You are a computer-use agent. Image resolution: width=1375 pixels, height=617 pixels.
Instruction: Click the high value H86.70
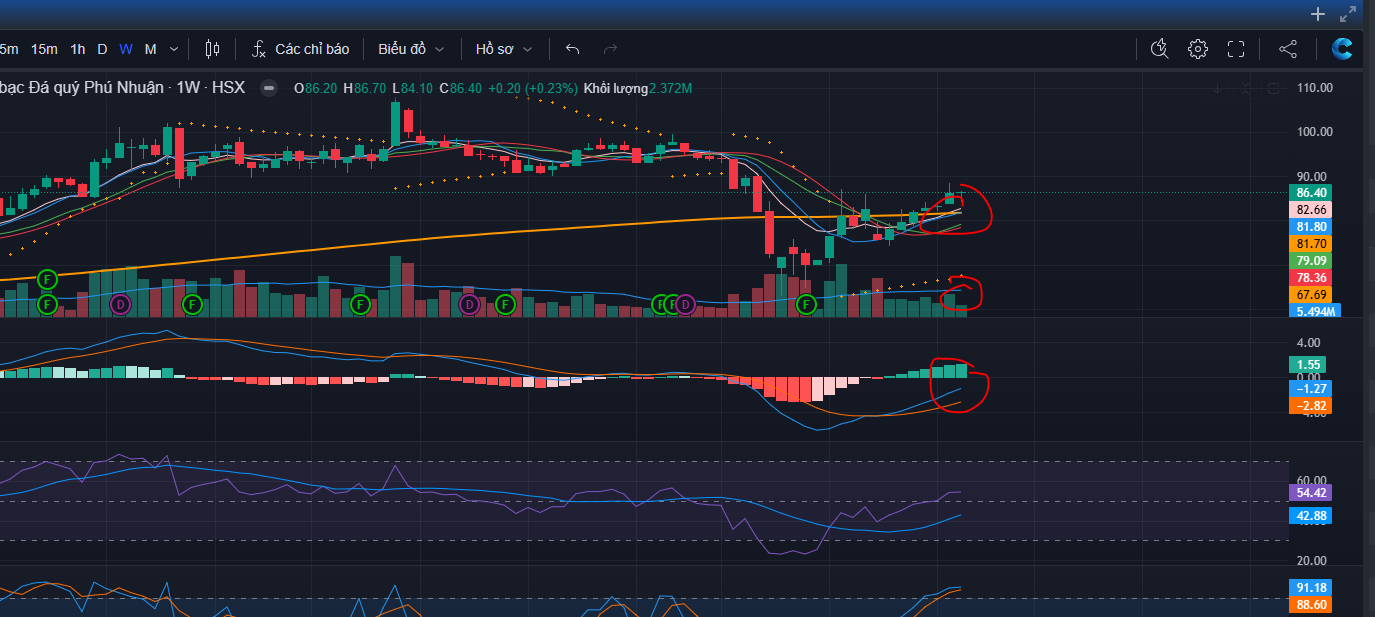365,88
